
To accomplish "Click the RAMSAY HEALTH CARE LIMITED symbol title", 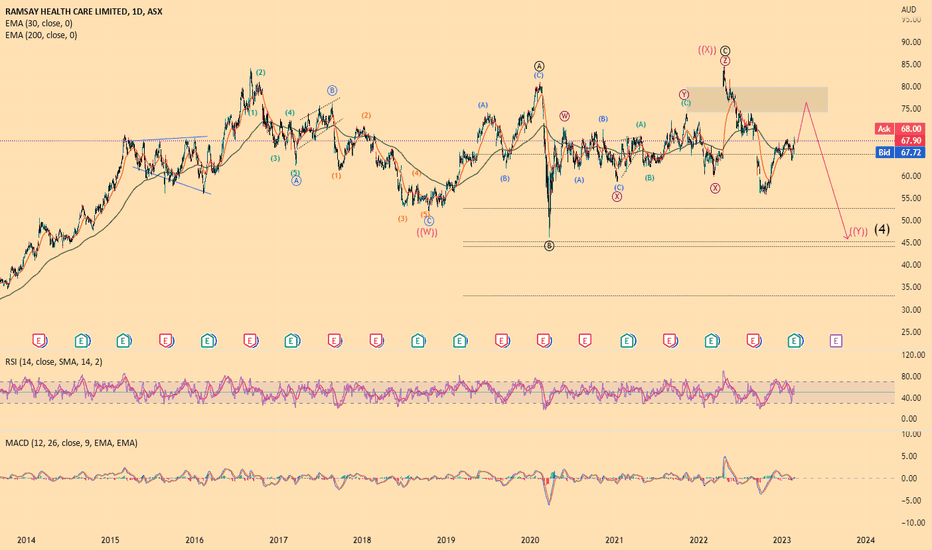I will (x=65, y=11).
